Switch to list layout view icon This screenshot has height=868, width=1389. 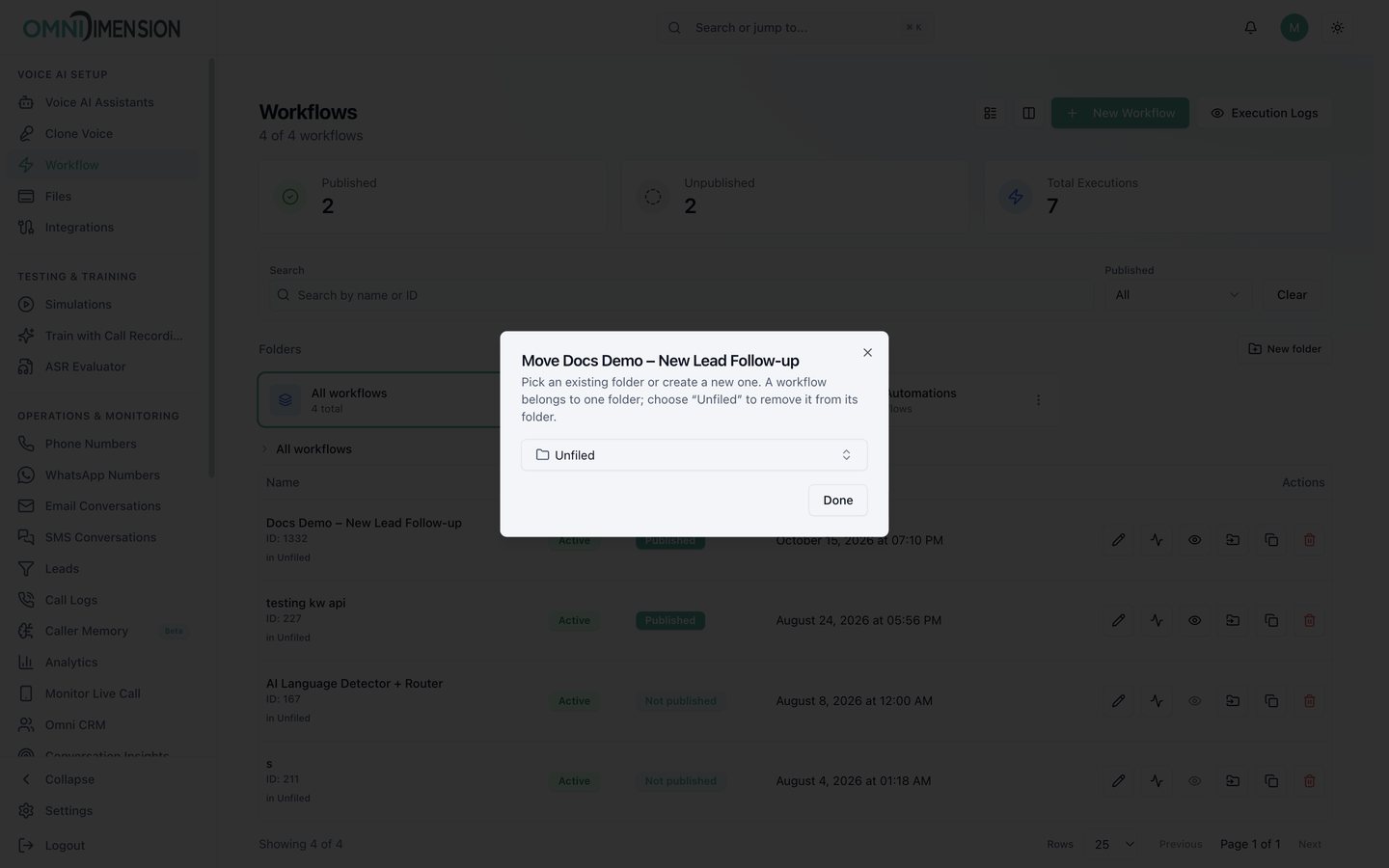(x=991, y=113)
